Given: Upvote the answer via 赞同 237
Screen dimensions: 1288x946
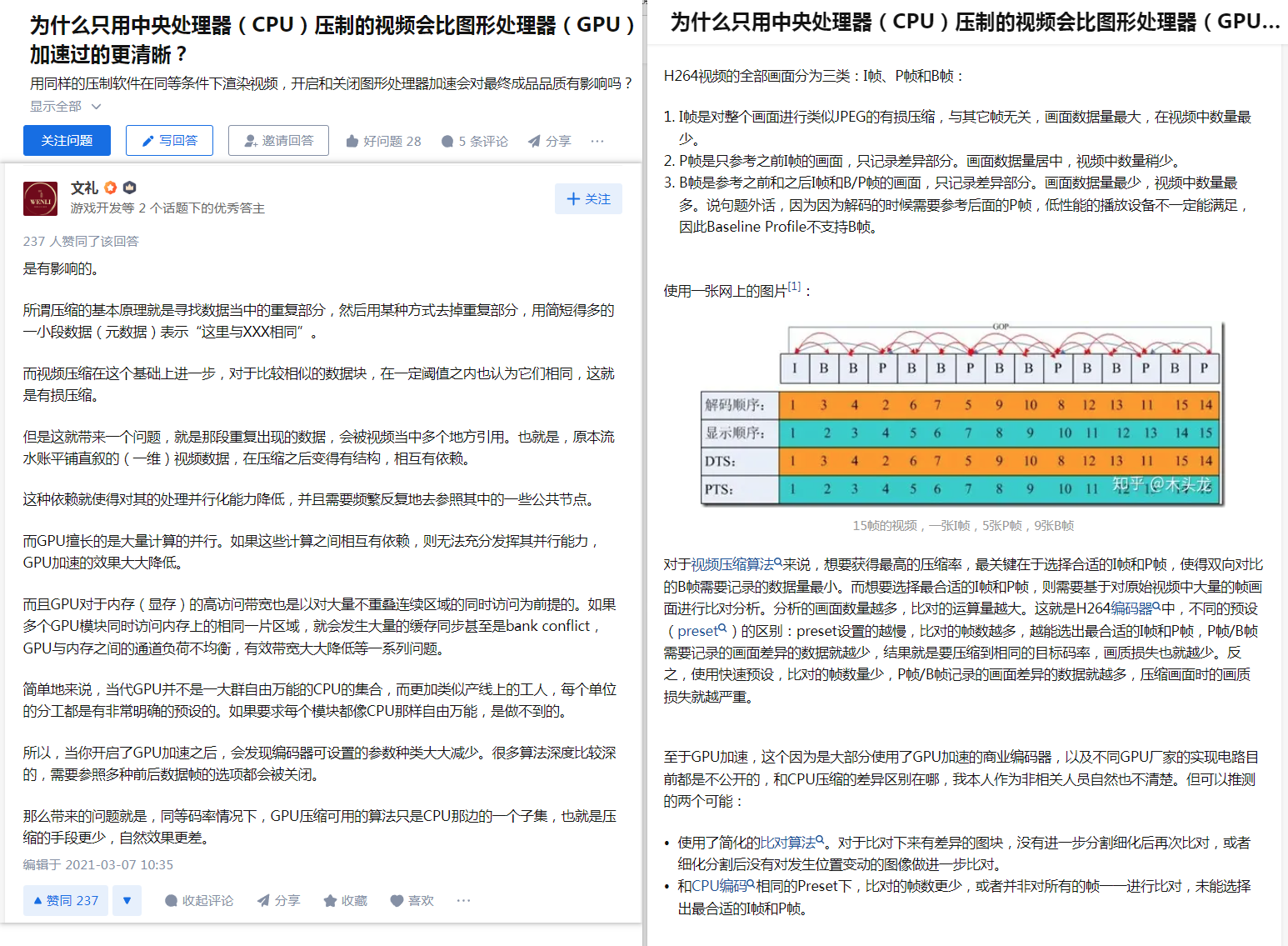Looking at the screenshot, I should pyautogui.click(x=66, y=900).
